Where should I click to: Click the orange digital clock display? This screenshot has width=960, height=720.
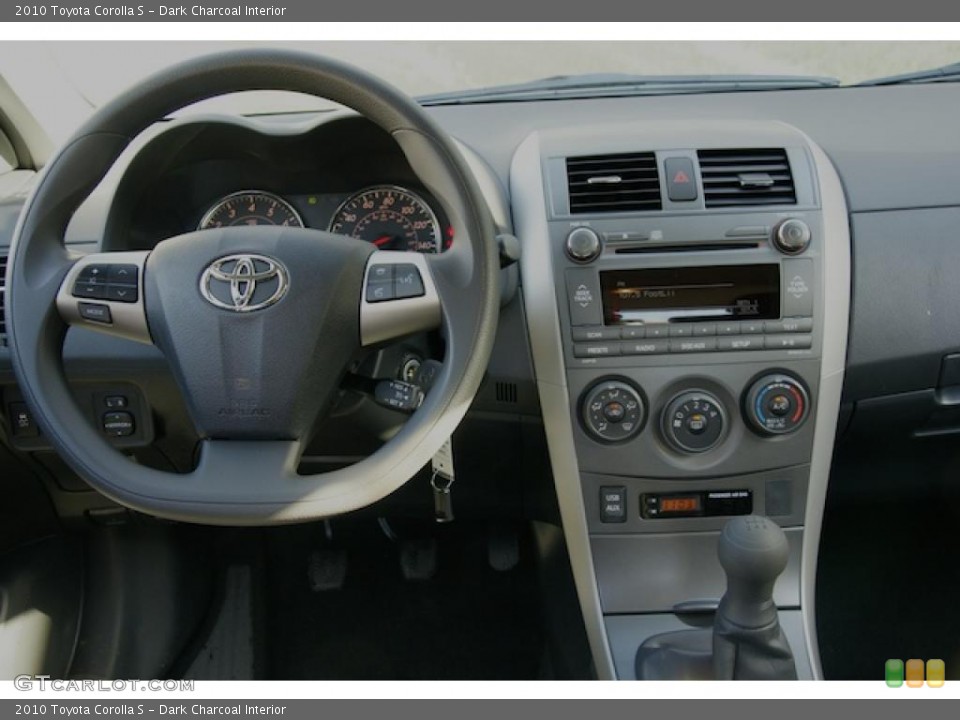678,505
